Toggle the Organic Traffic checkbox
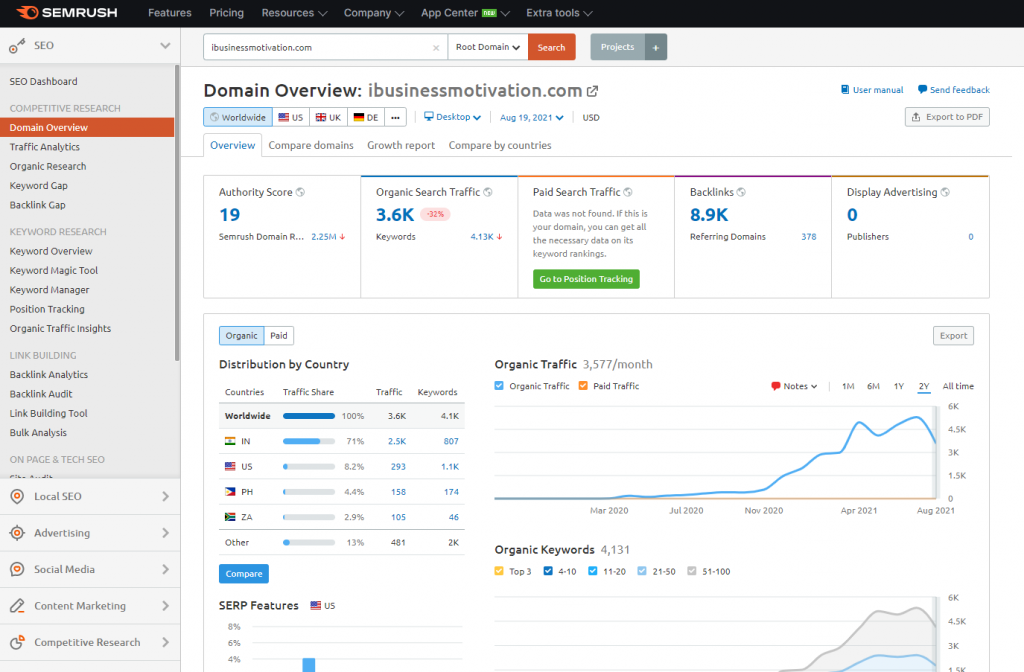 point(499,386)
